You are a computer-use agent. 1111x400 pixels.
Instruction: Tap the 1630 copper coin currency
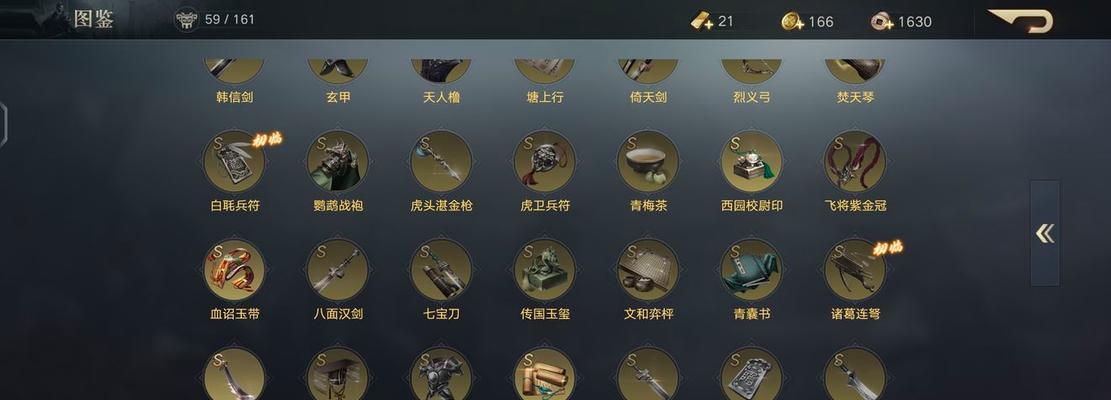pos(901,21)
